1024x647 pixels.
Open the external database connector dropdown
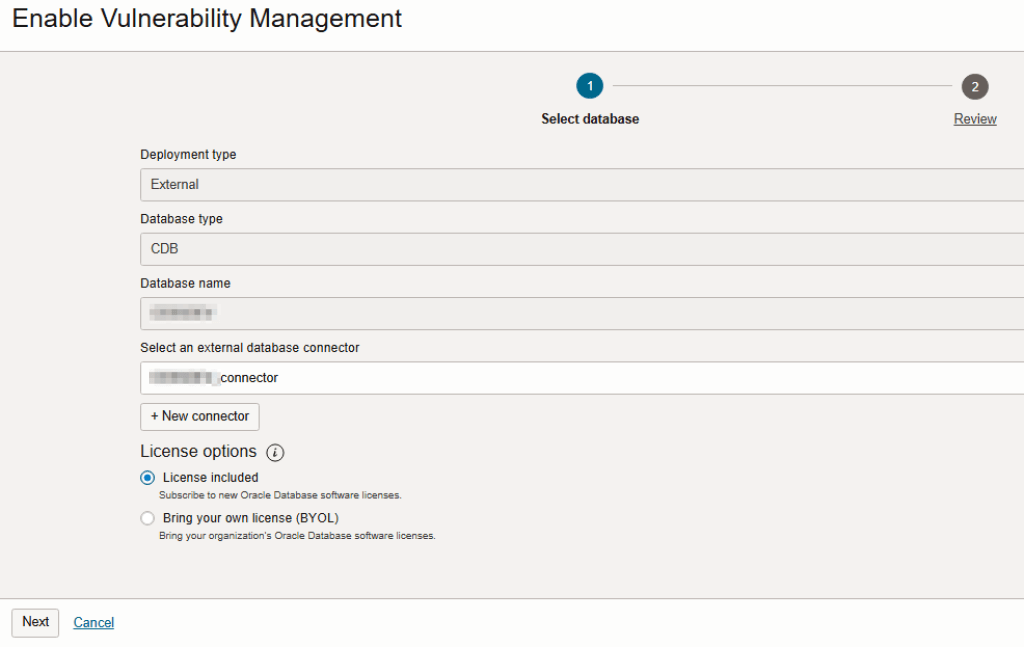coord(580,378)
